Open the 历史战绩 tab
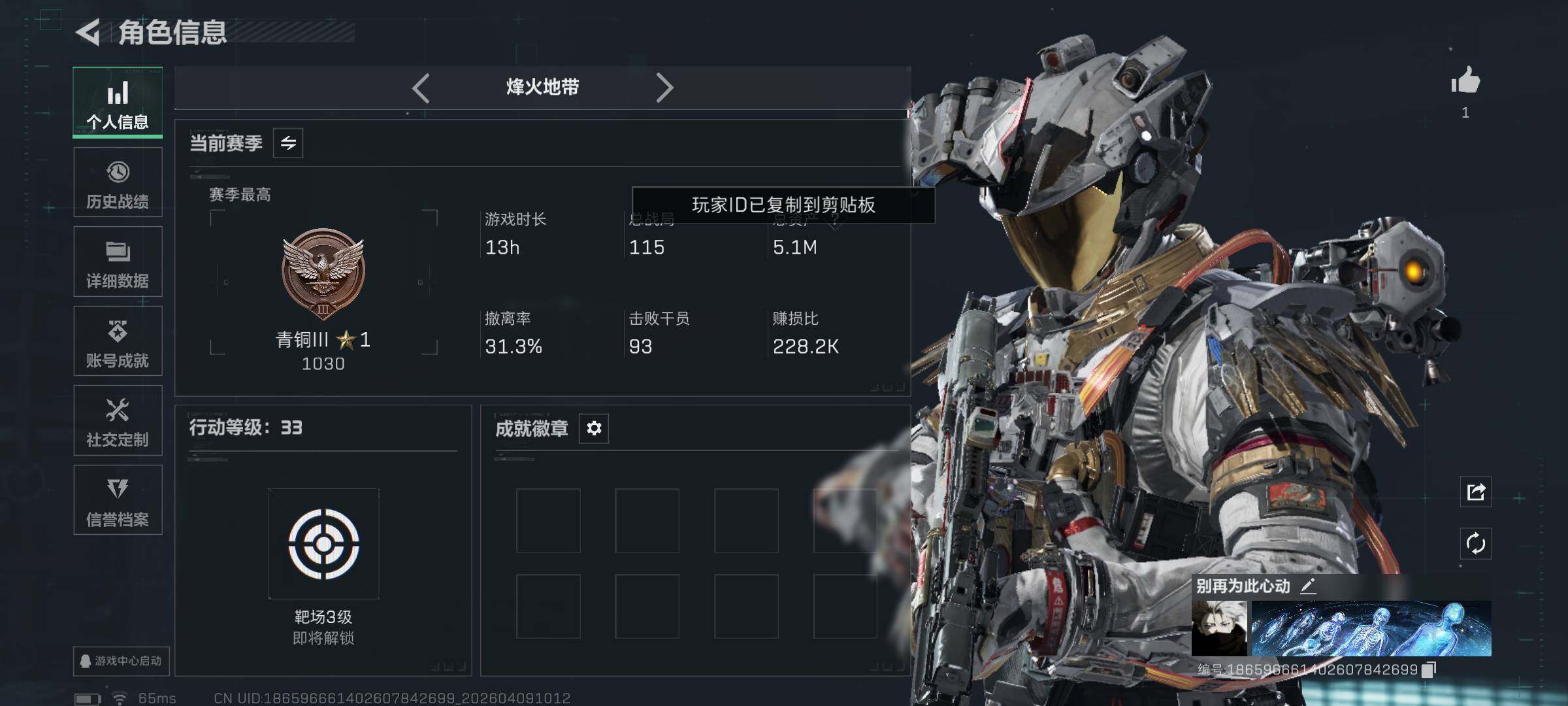1568x706 pixels. click(x=118, y=182)
